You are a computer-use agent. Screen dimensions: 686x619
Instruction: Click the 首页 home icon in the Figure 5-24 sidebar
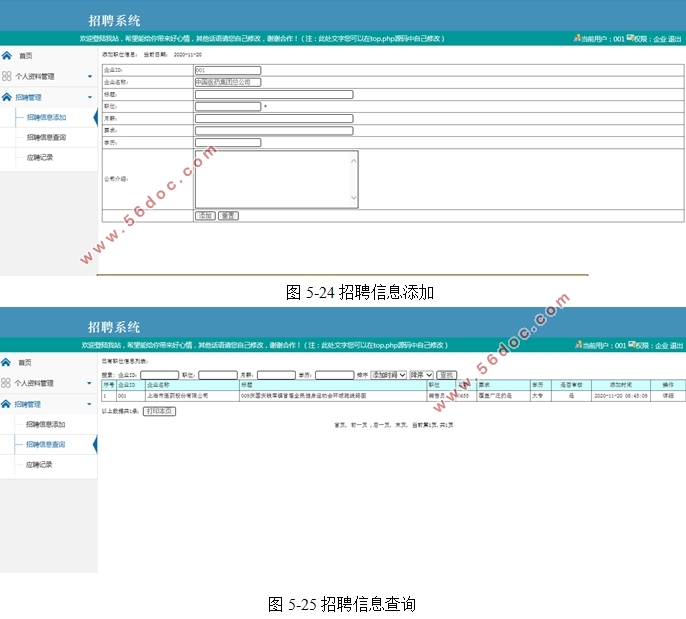pos(7,56)
